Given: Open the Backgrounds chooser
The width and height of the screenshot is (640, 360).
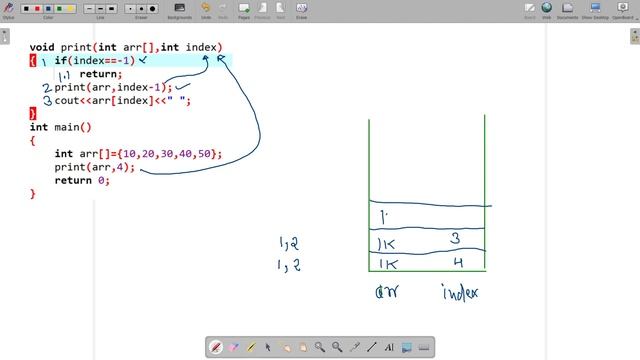Looking at the screenshot, I should 180,10.
